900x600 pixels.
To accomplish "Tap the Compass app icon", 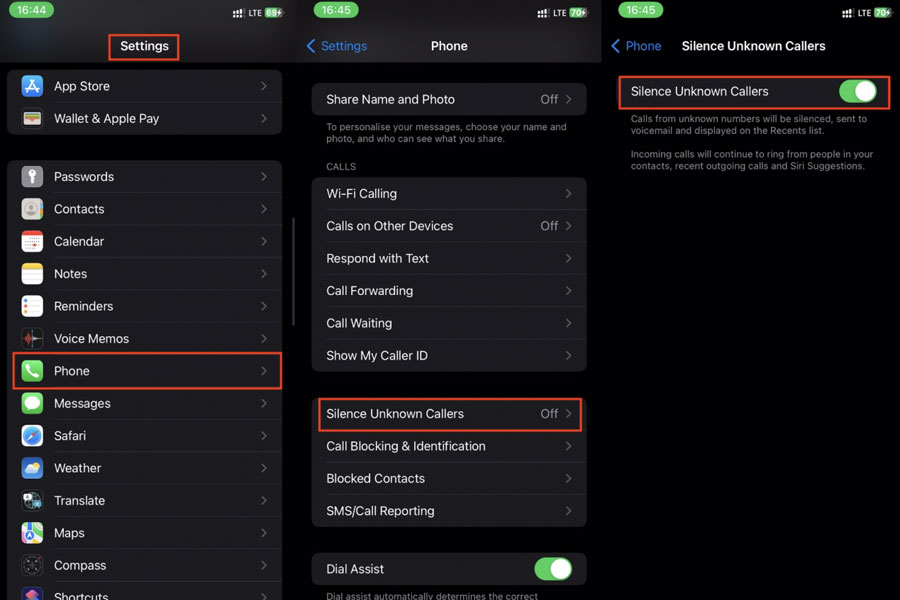I will (x=32, y=566).
